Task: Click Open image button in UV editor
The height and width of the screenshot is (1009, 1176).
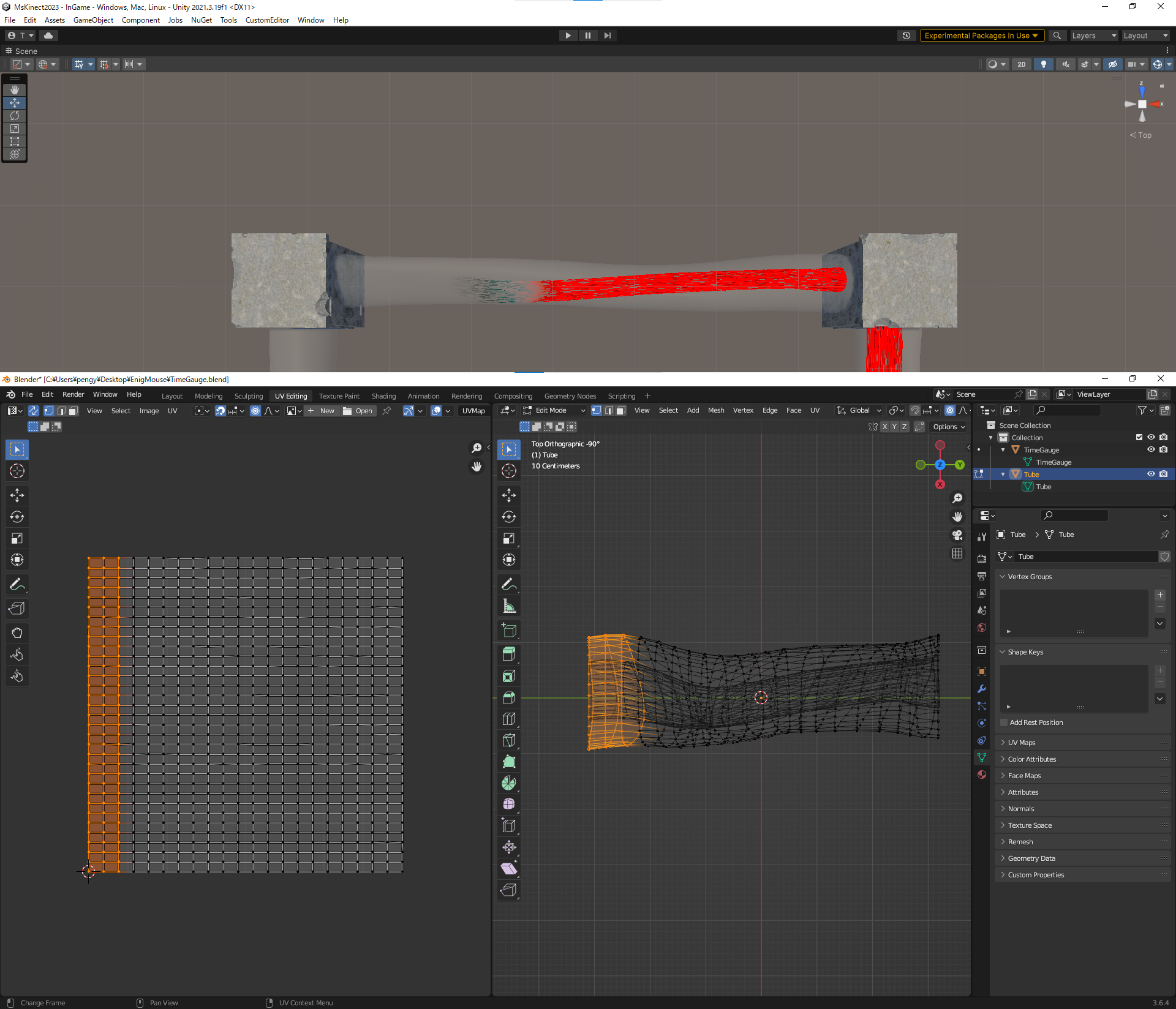Action: click(358, 411)
